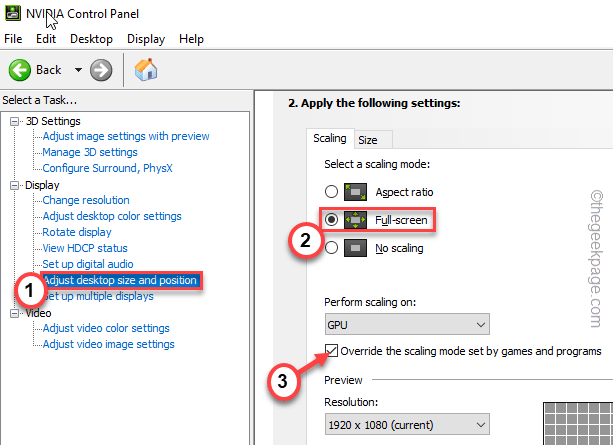Viewport: 613px width, 445px height.
Task: Go to Home using house icon
Action: [x=146, y=70]
